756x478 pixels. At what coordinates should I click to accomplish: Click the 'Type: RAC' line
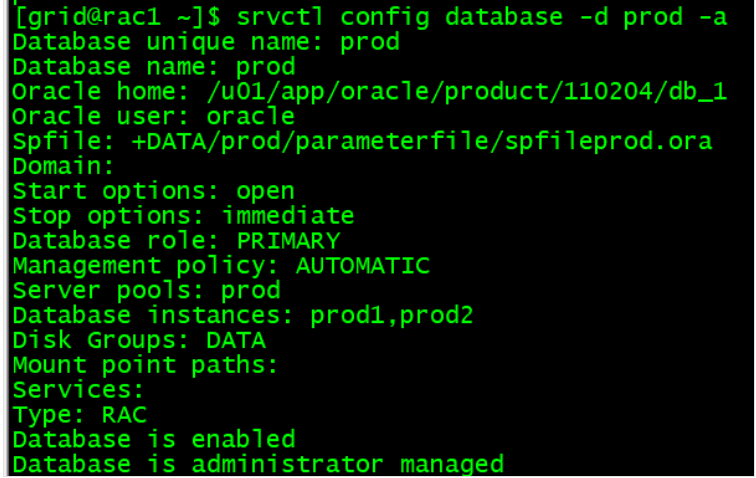(79, 415)
